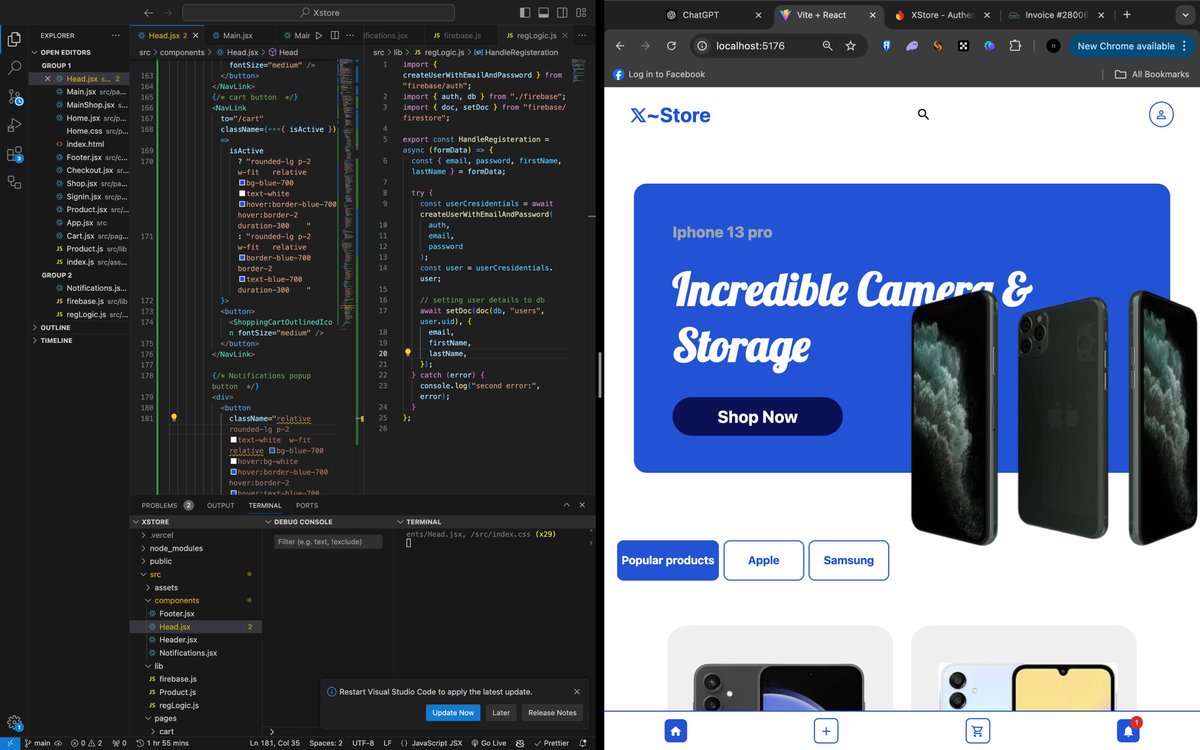The image size is (1200, 750).
Task: Open the Extensions view
Action: (x=14, y=154)
